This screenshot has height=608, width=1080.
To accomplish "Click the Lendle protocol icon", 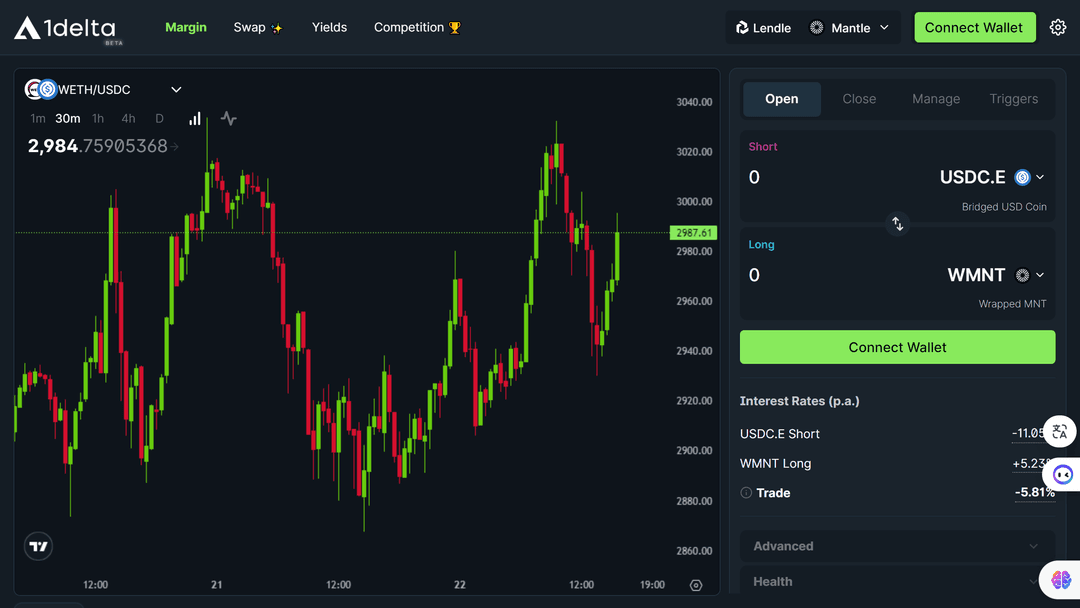I will 742,28.
